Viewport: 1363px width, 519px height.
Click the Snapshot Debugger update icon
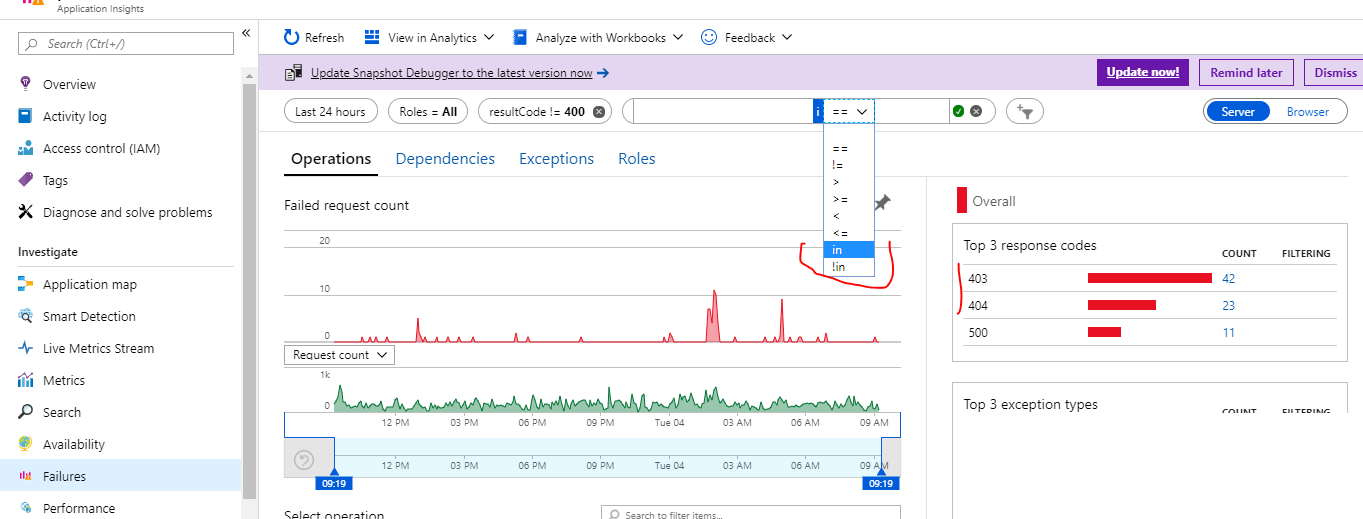293,73
